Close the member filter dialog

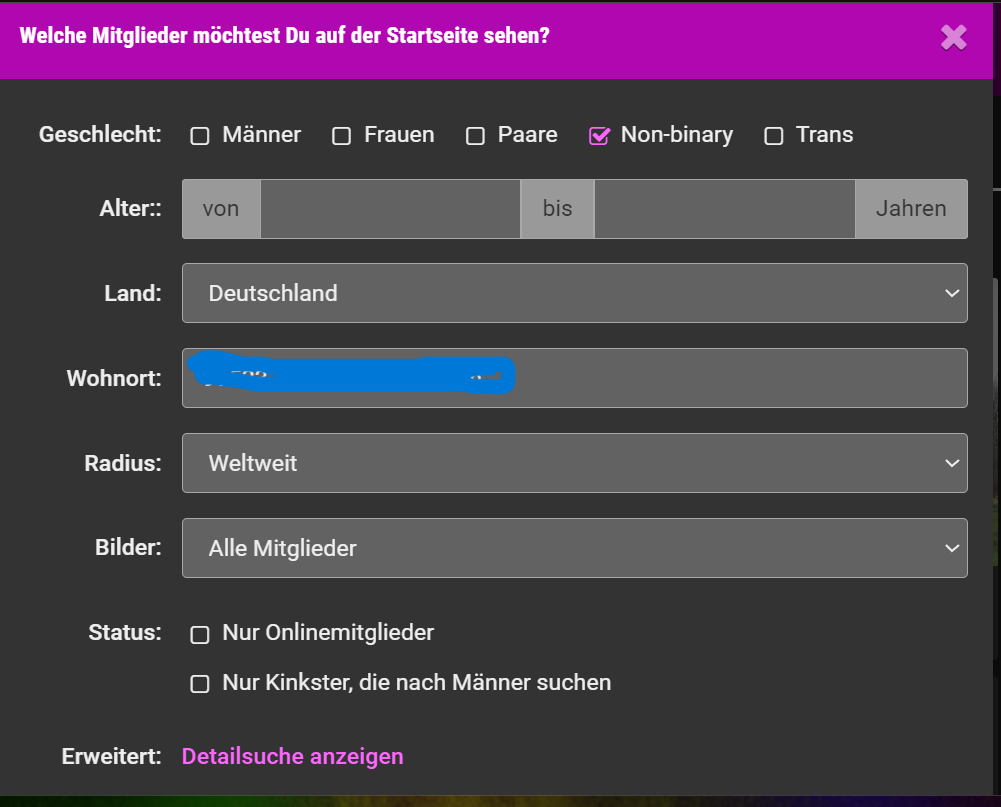coord(953,38)
